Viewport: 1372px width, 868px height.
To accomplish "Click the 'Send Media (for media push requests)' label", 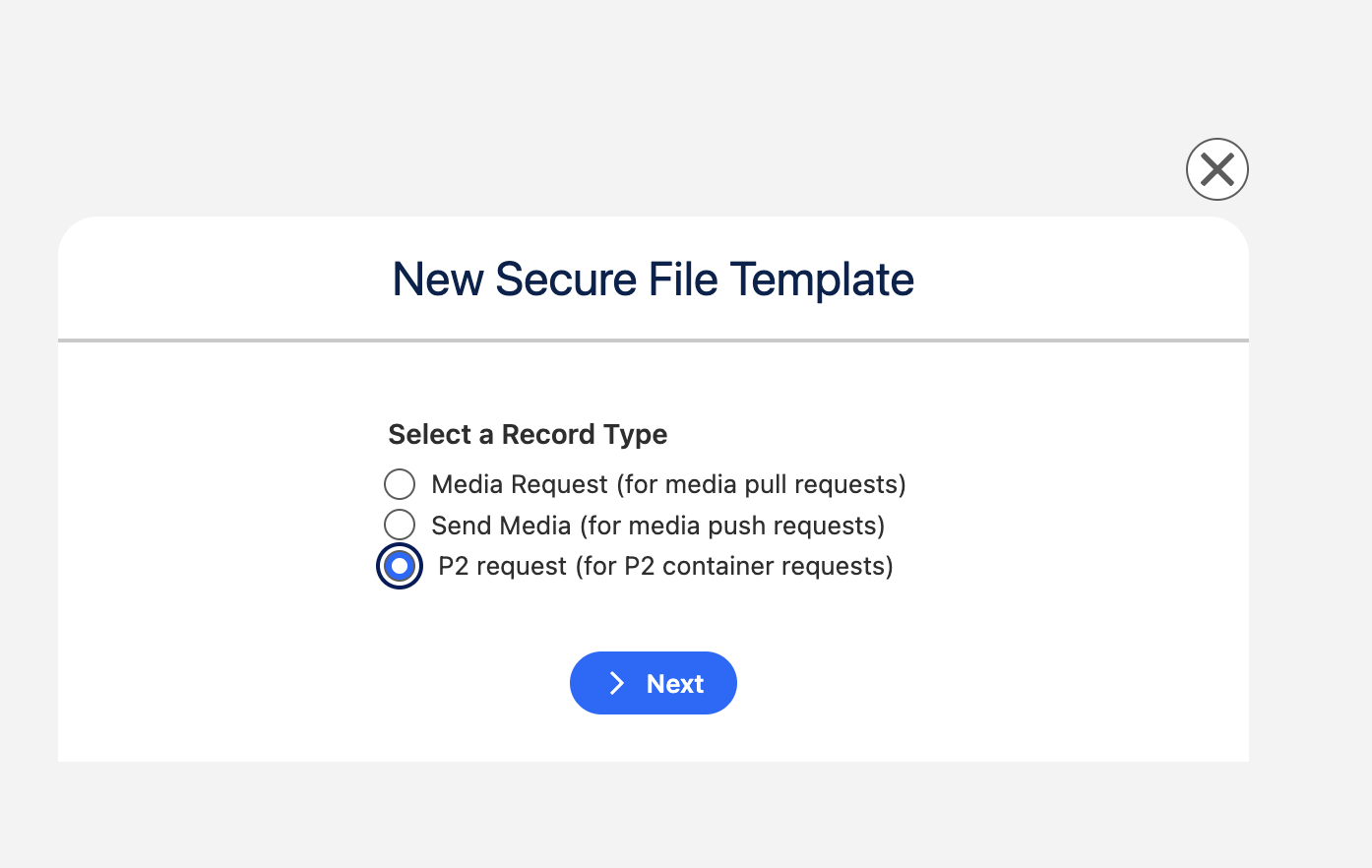I will click(658, 526).
